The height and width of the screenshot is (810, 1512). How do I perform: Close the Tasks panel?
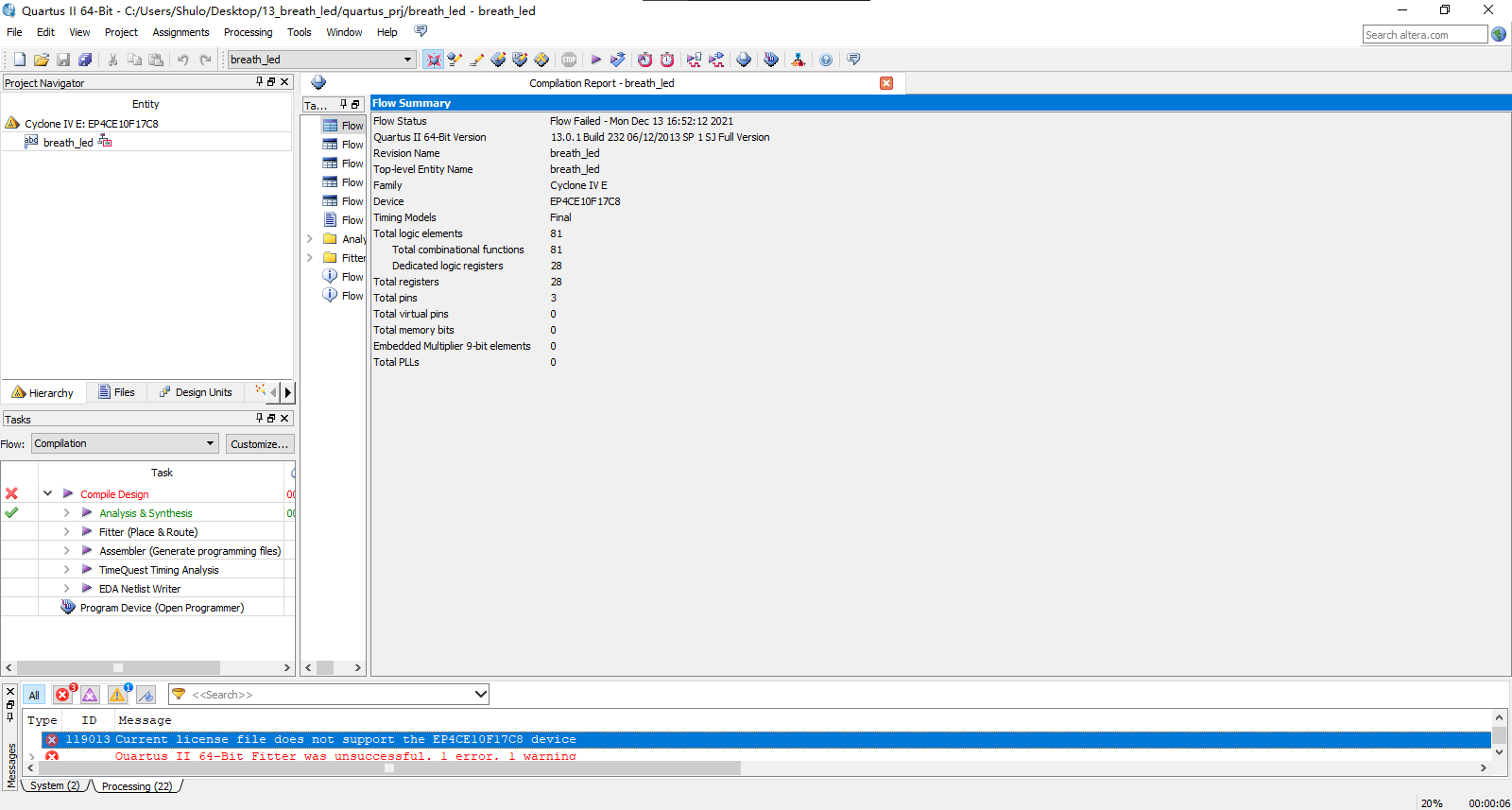[283, 418]
